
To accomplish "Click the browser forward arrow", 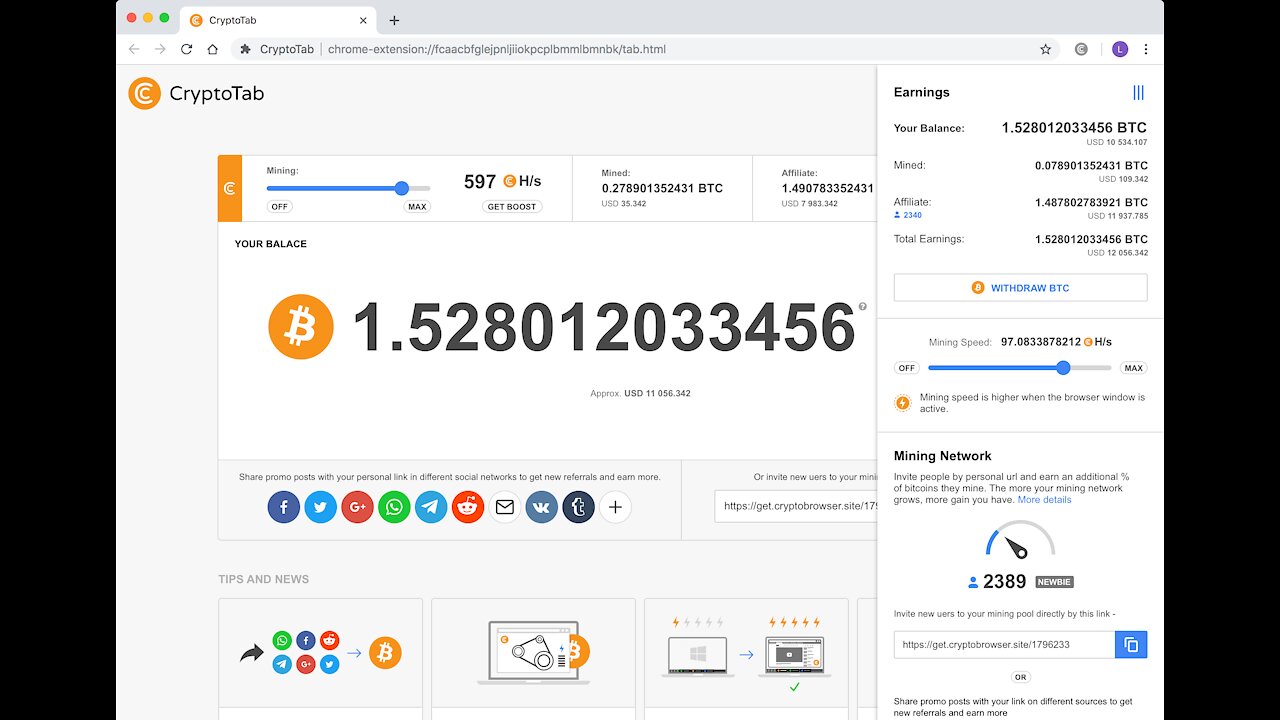I will tap(160, 49).
